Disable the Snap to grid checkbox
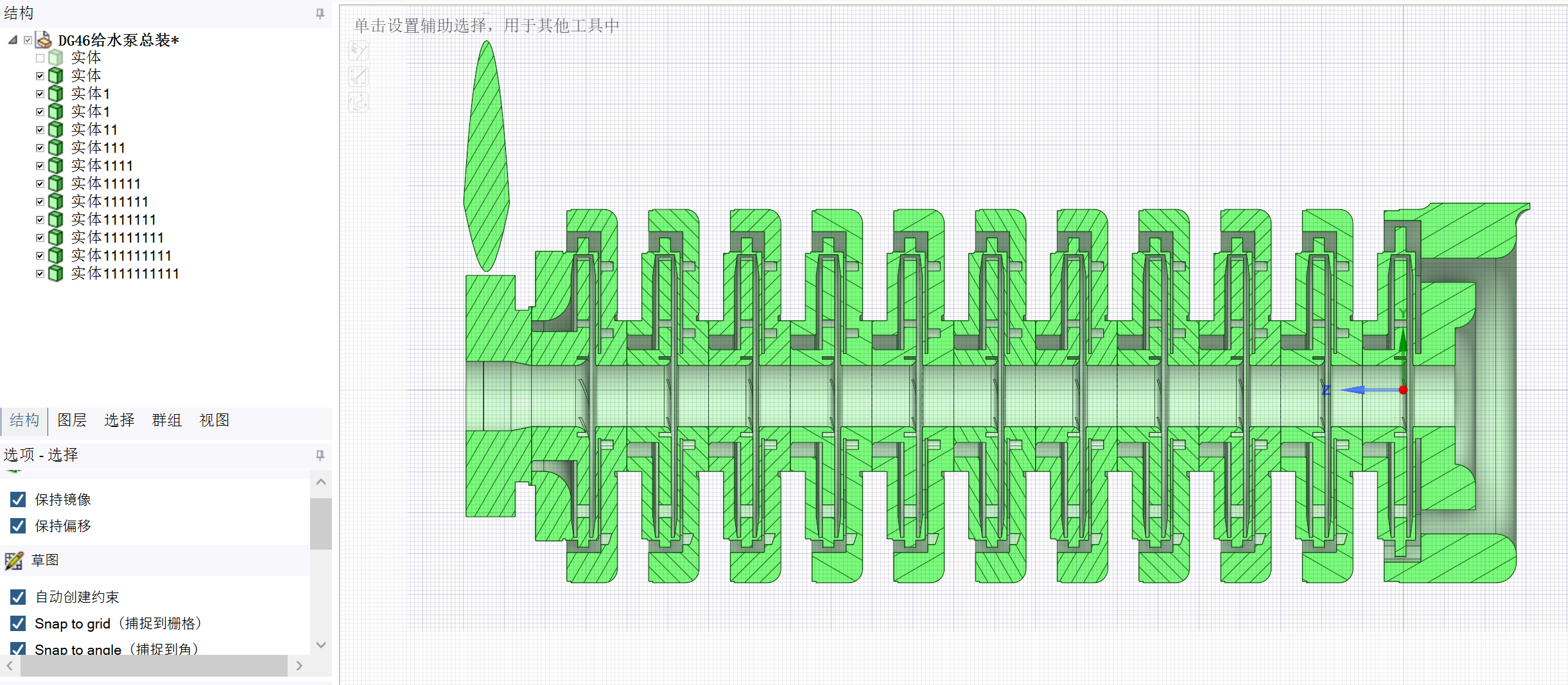 (x=18, y=623)
